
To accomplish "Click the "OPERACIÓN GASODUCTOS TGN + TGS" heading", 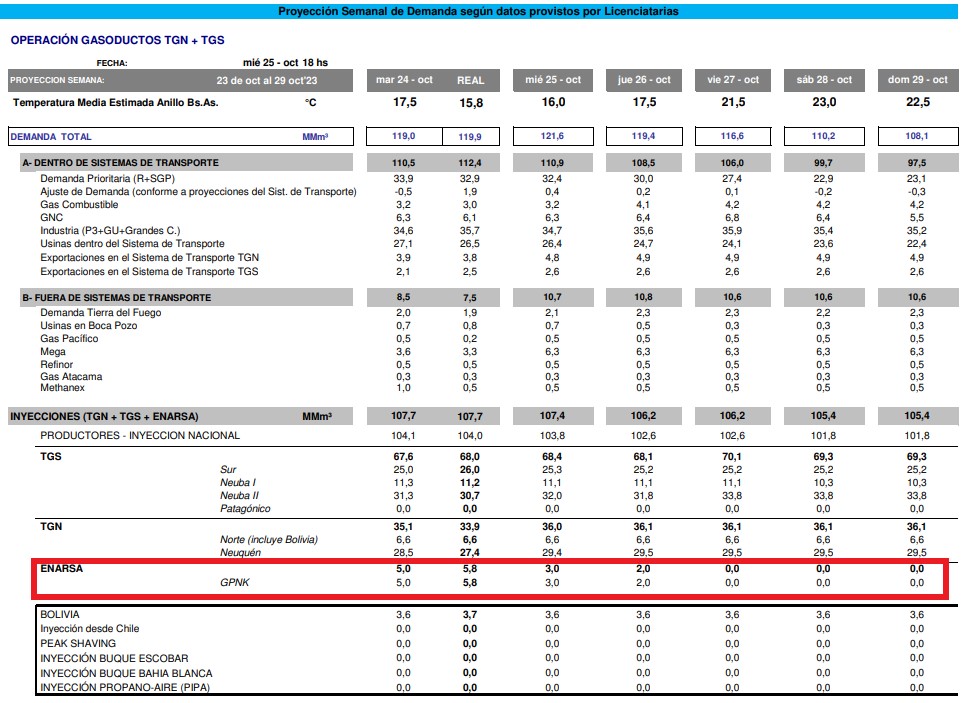I will coord(117,40).
